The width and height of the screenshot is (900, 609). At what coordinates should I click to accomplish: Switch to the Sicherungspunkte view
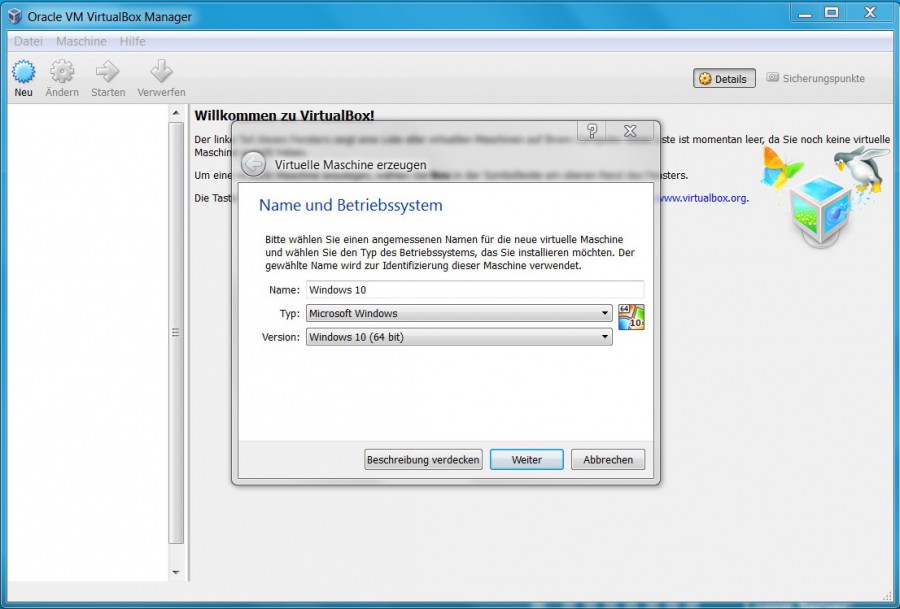pyautogui.click(x=816, y=78)
